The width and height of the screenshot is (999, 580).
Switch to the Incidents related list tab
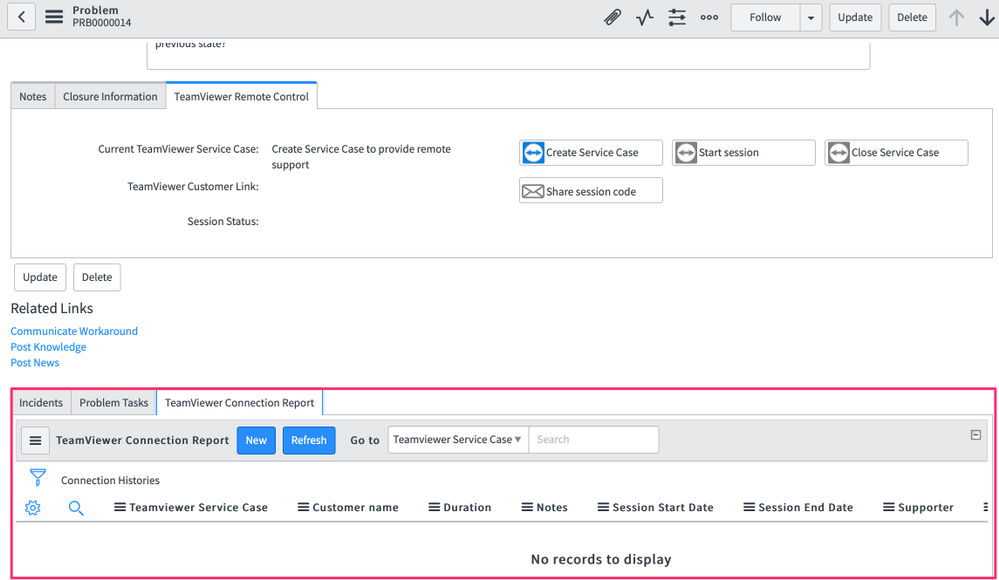(x=41, y=403)
